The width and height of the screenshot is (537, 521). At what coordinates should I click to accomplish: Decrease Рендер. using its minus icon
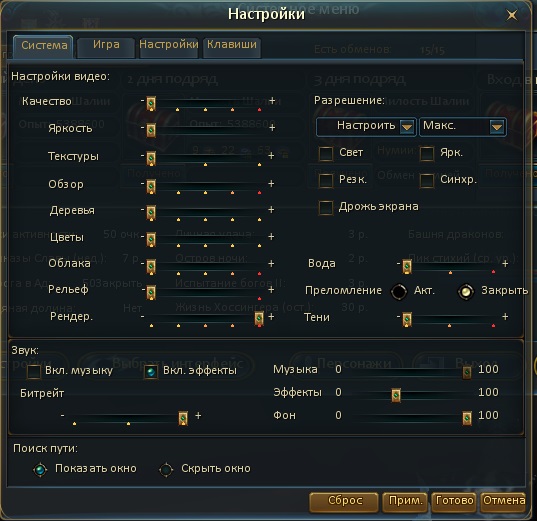142,317
